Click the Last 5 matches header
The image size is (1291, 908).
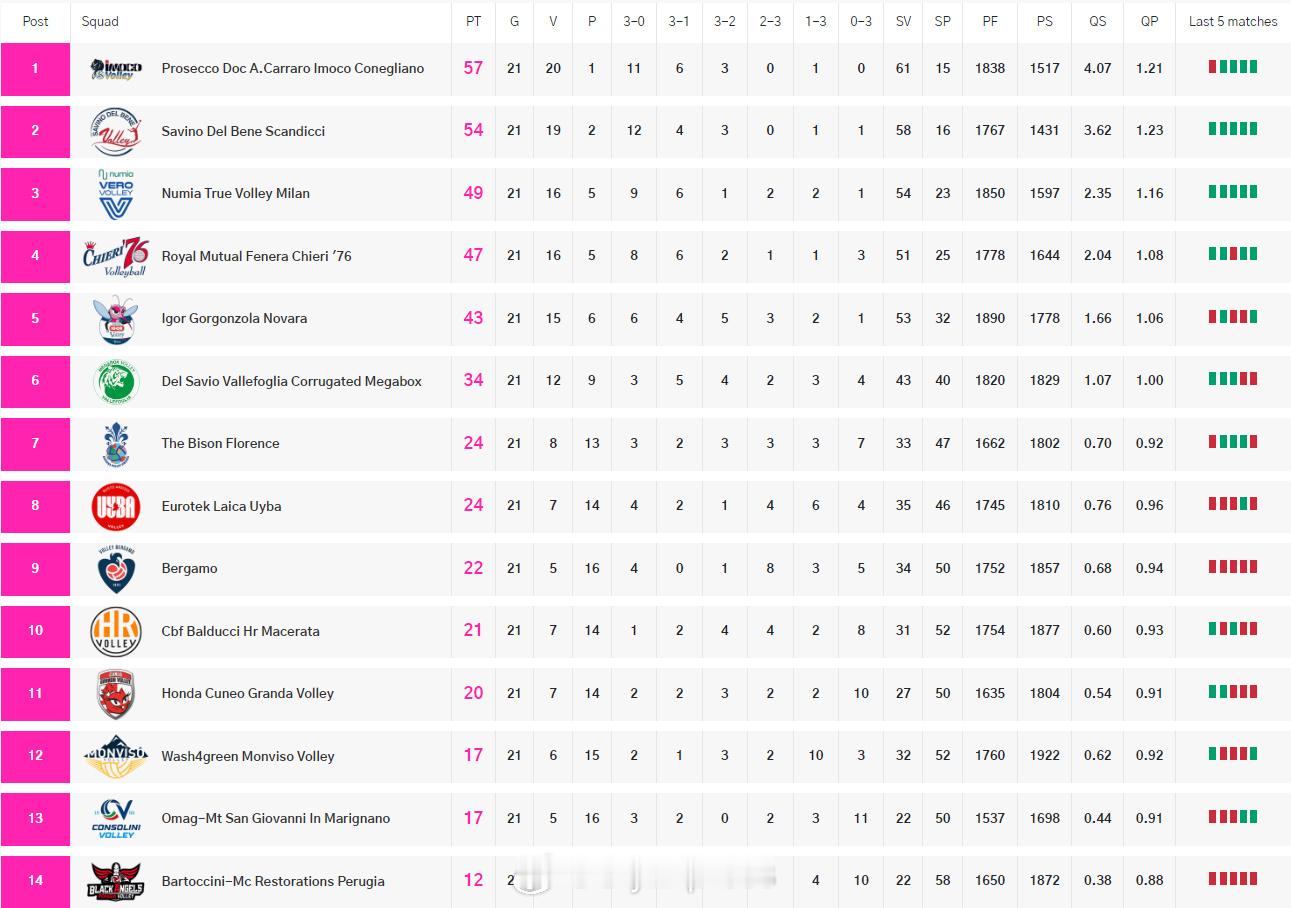[x=1233, y=21]
